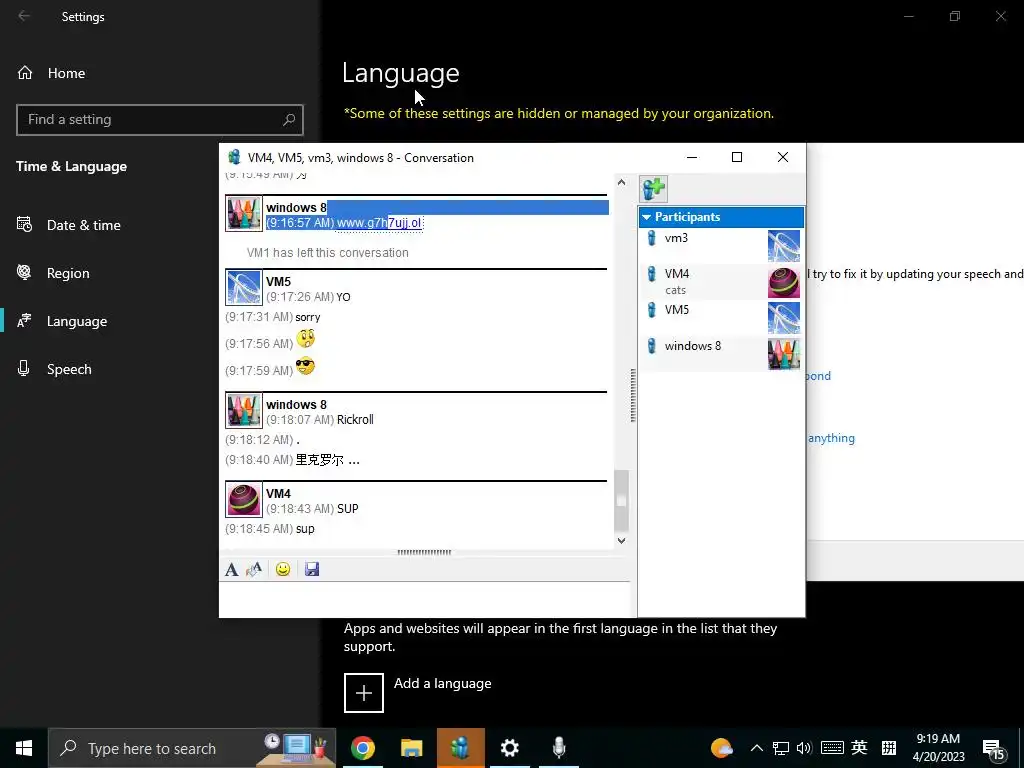Select vm3 in the participants list
Image resolution: width=1024 pixels, height=768 pixels.
pyautogui.click(x=721, y=246)
